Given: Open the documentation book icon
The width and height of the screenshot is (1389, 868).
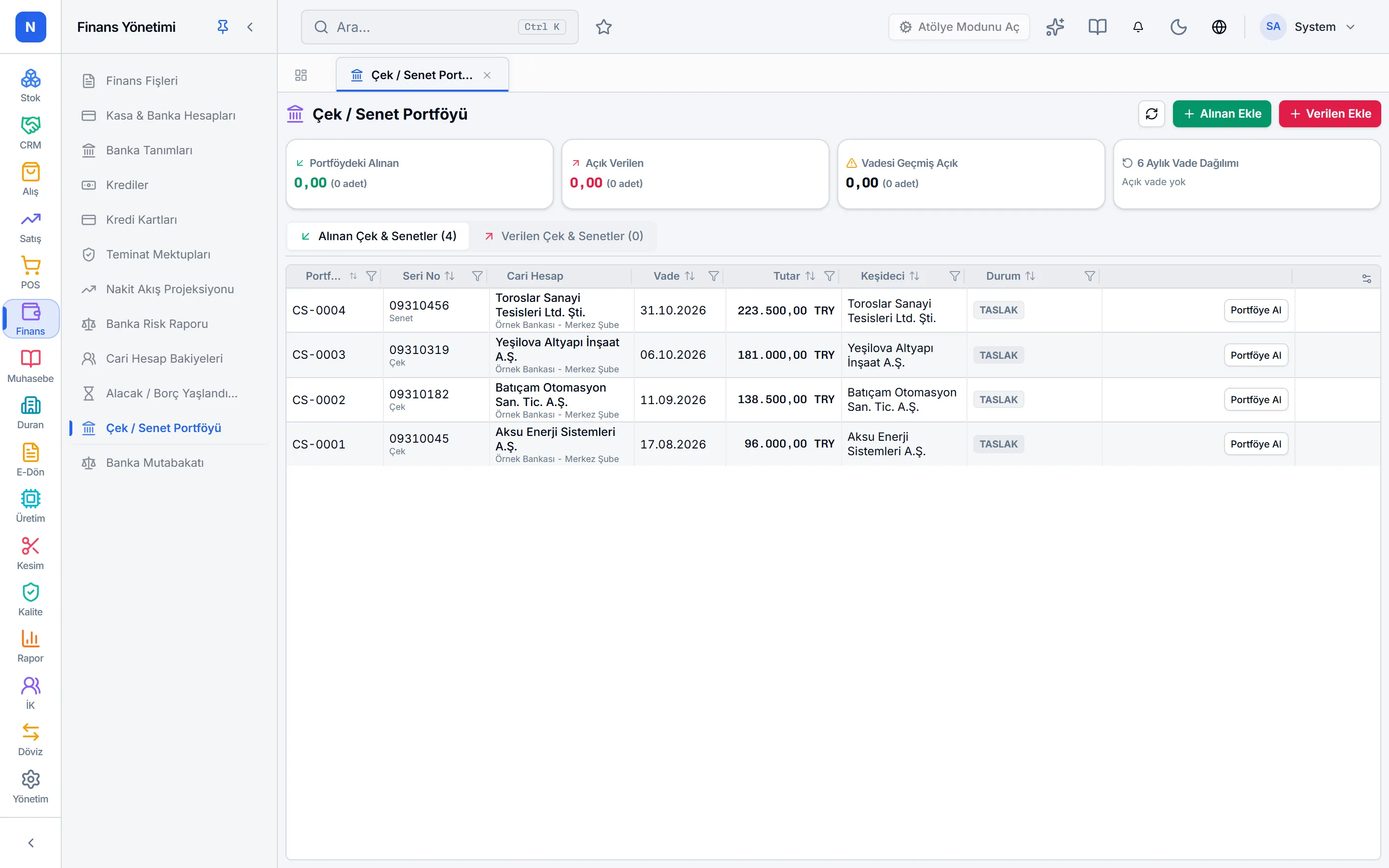Looking at the screenshot, I should coord(1097,27).
